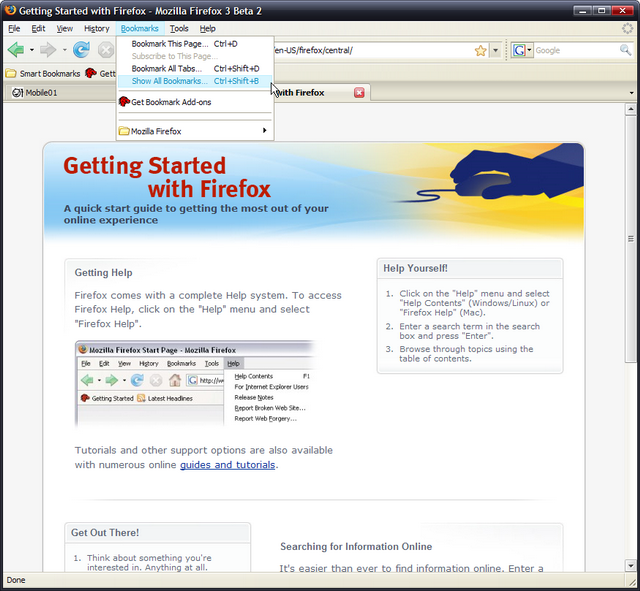Click the Help Yourself! box heading
This screenshot has height=591, width=640.
[415, 268]
